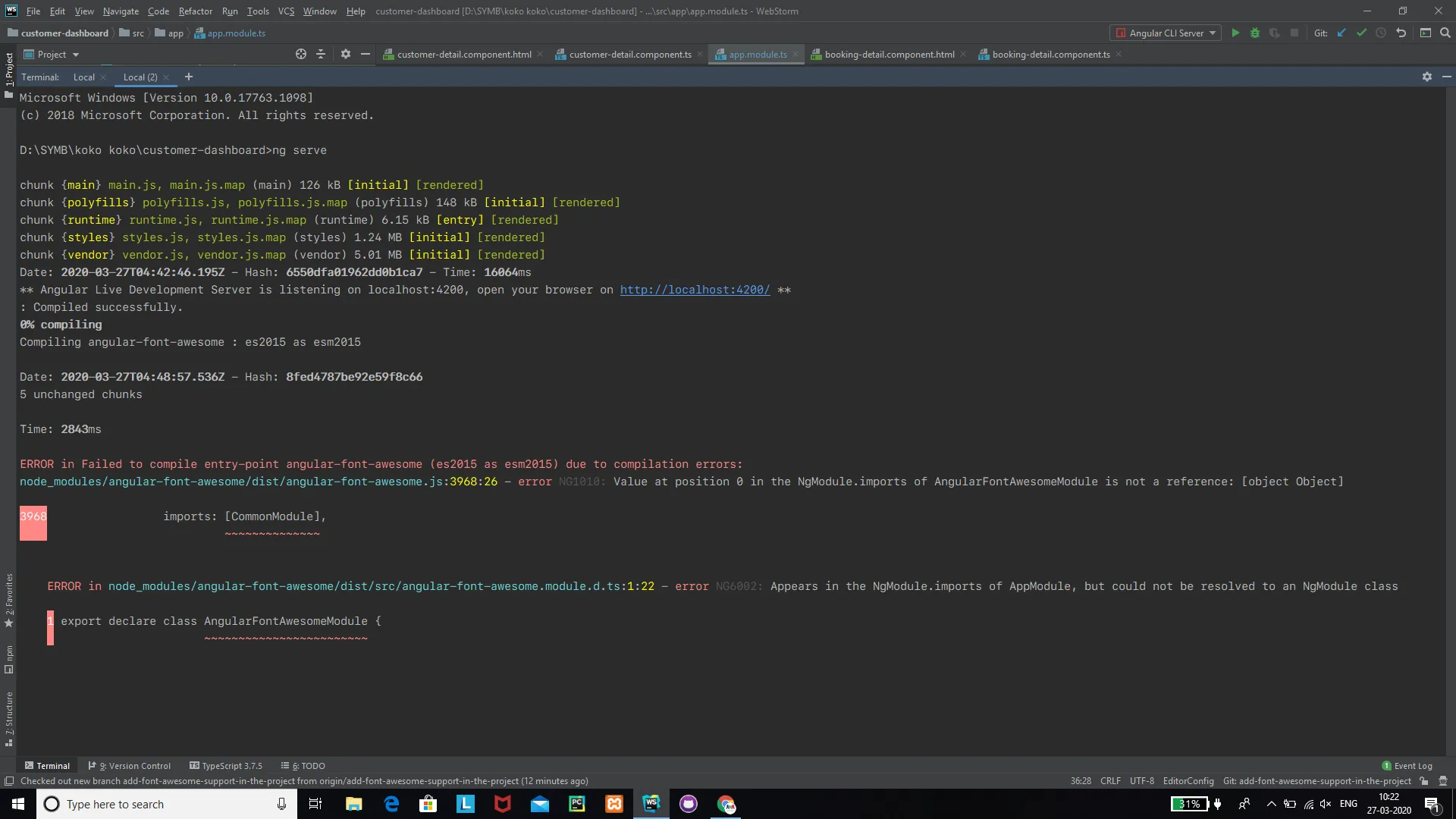
Task: Add a new terminal session tab
Action: (x=189, y=77)
